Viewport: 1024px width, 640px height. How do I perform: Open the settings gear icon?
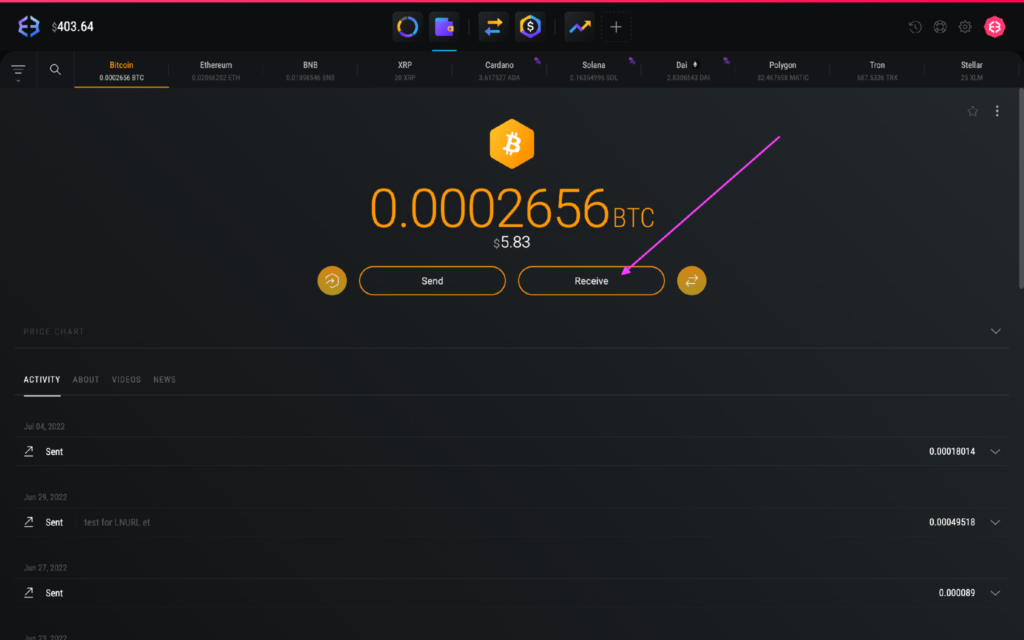[965, 27]
